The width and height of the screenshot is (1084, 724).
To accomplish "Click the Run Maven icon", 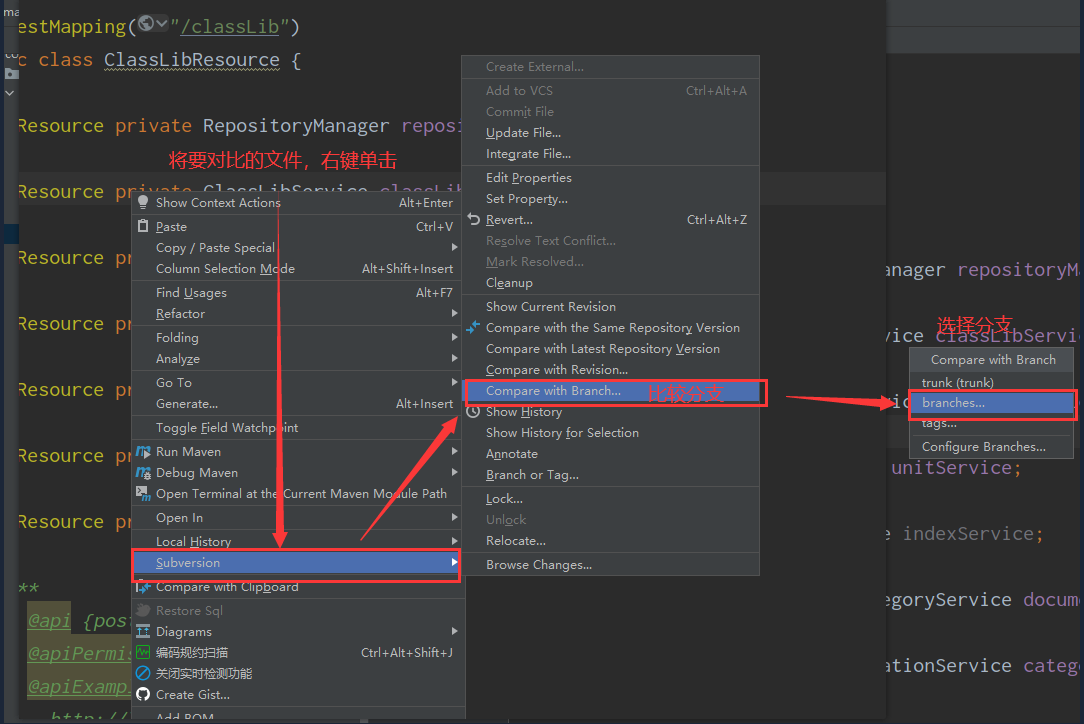I will click(x=143, y=452).
